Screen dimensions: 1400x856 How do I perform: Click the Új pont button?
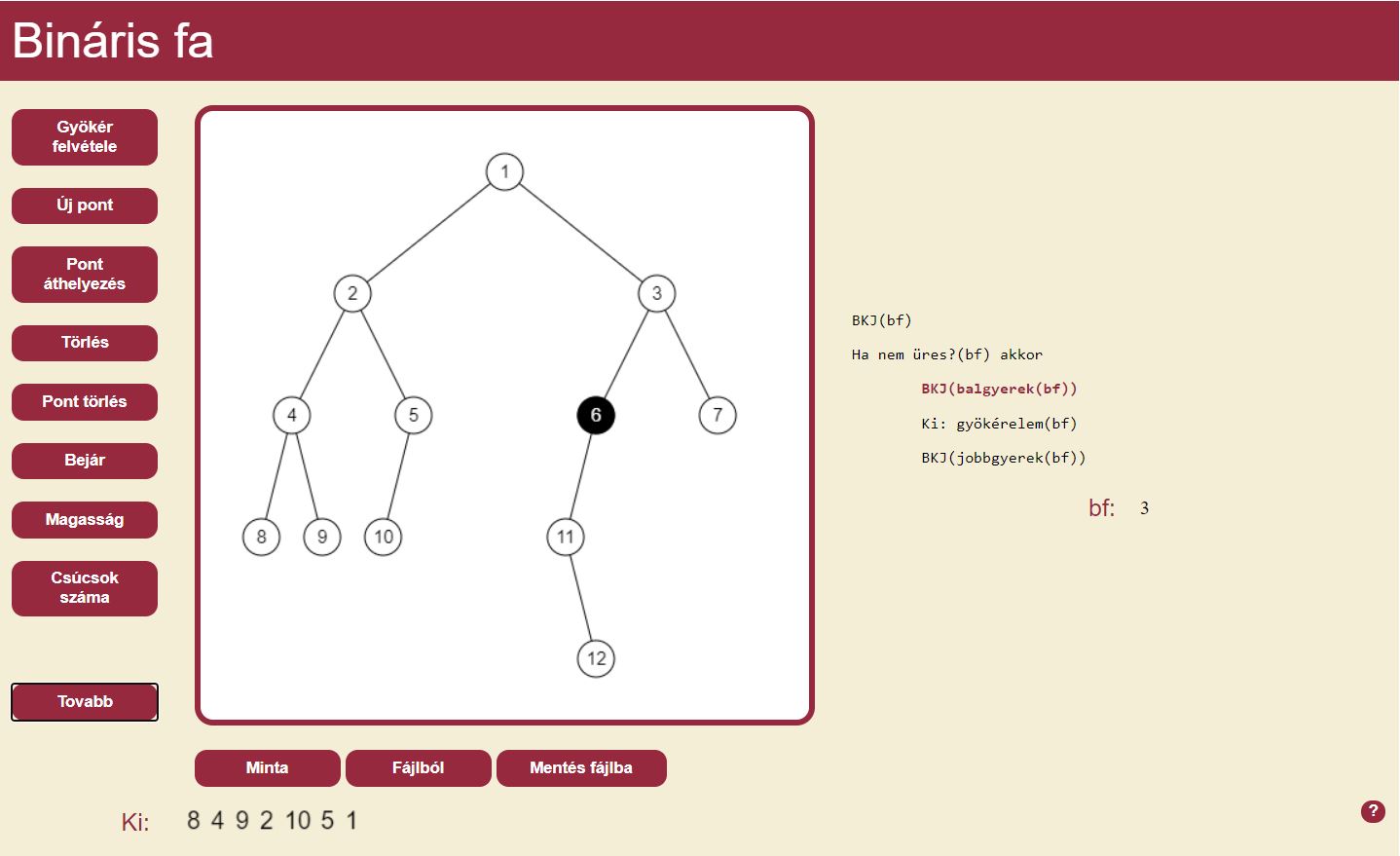[85, 205]
